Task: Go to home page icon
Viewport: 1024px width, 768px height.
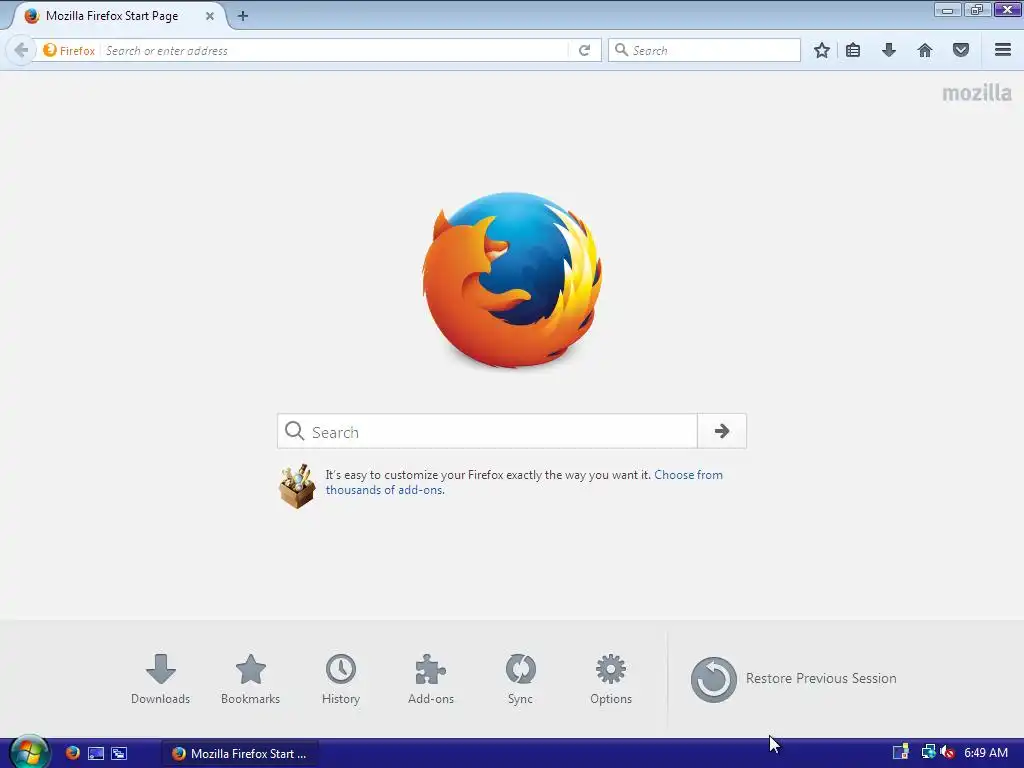Action: pyautogui.click(x=925, y=50)
